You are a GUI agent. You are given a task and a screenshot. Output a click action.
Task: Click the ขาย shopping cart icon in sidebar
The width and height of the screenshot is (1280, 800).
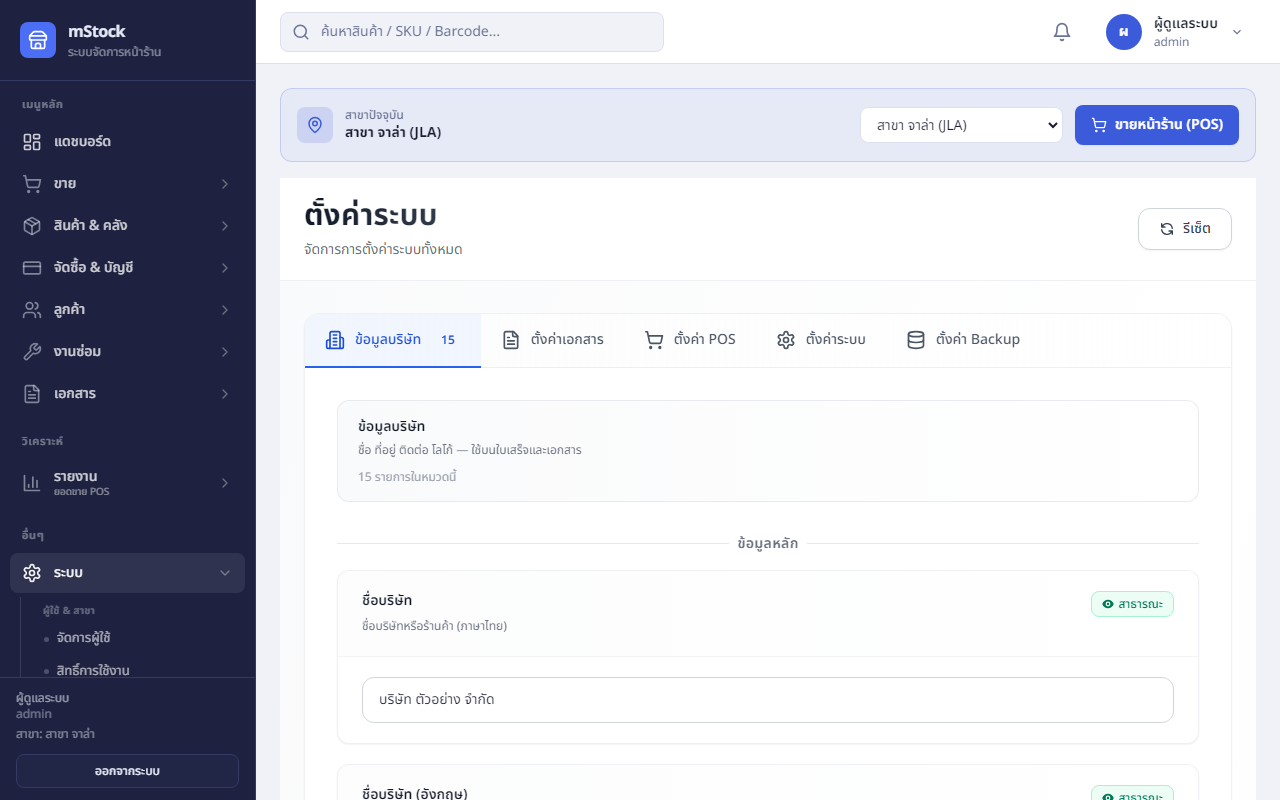[x=32, y=184]
